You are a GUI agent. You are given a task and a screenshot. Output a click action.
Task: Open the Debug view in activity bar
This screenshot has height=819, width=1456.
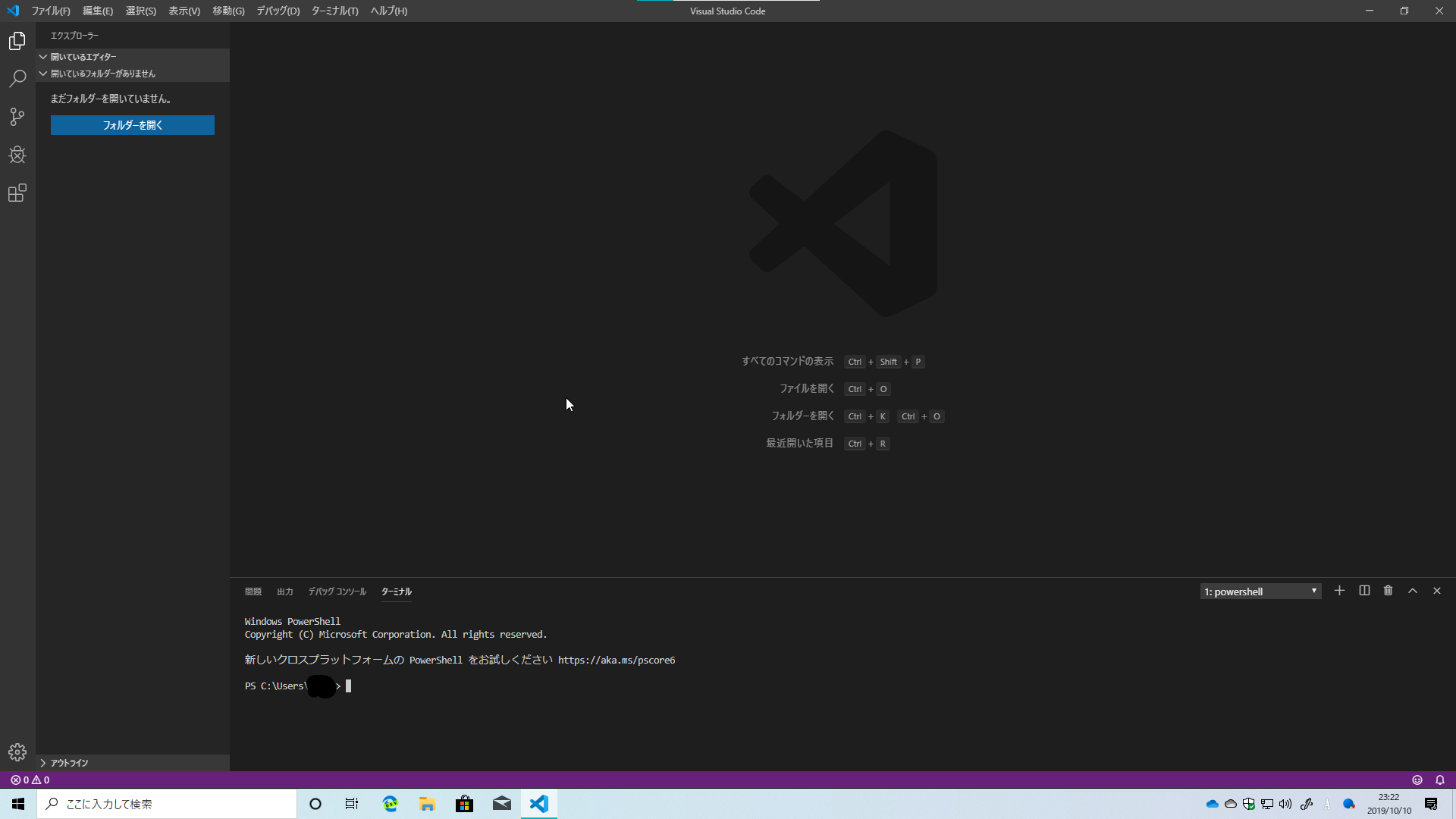(x=17, y=155)
